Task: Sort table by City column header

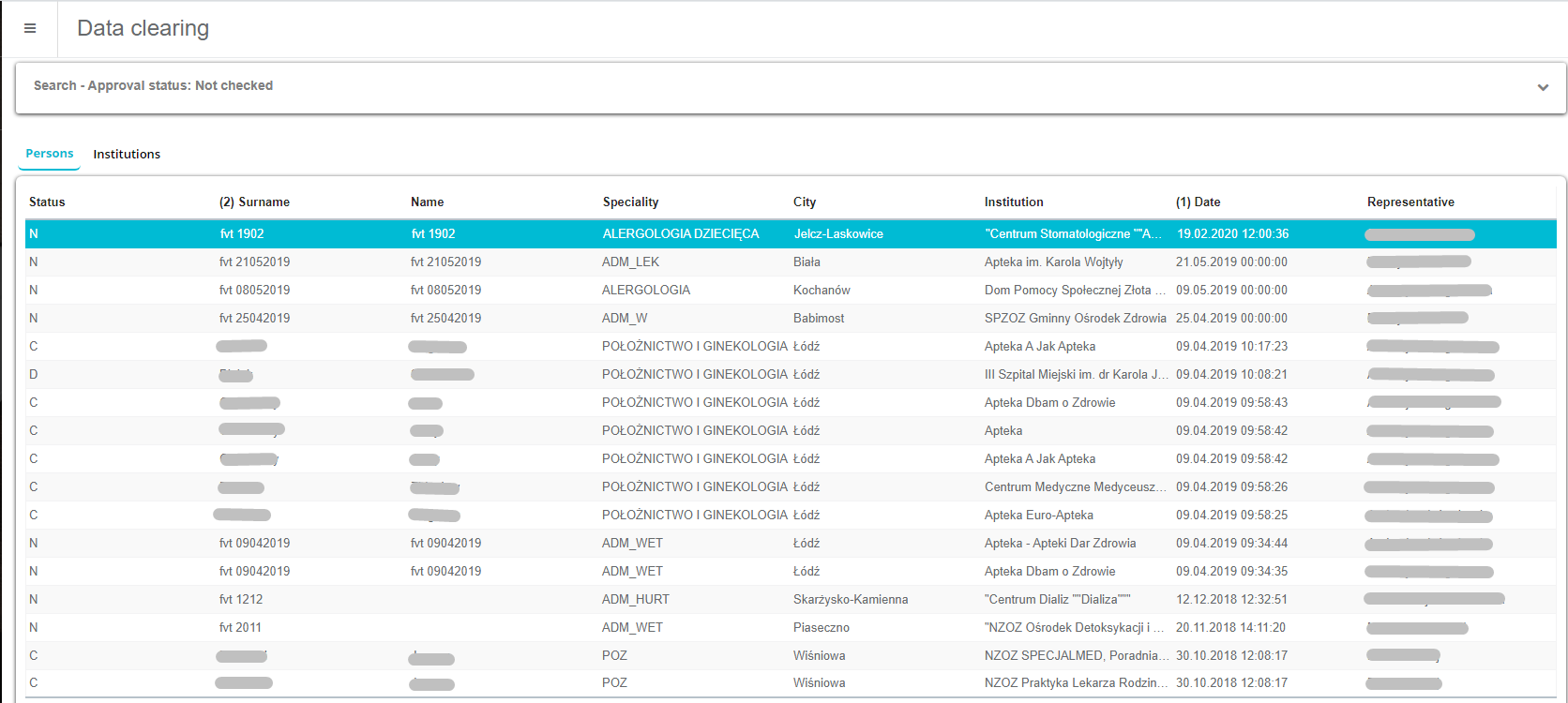Action: [x=804, y=202]
